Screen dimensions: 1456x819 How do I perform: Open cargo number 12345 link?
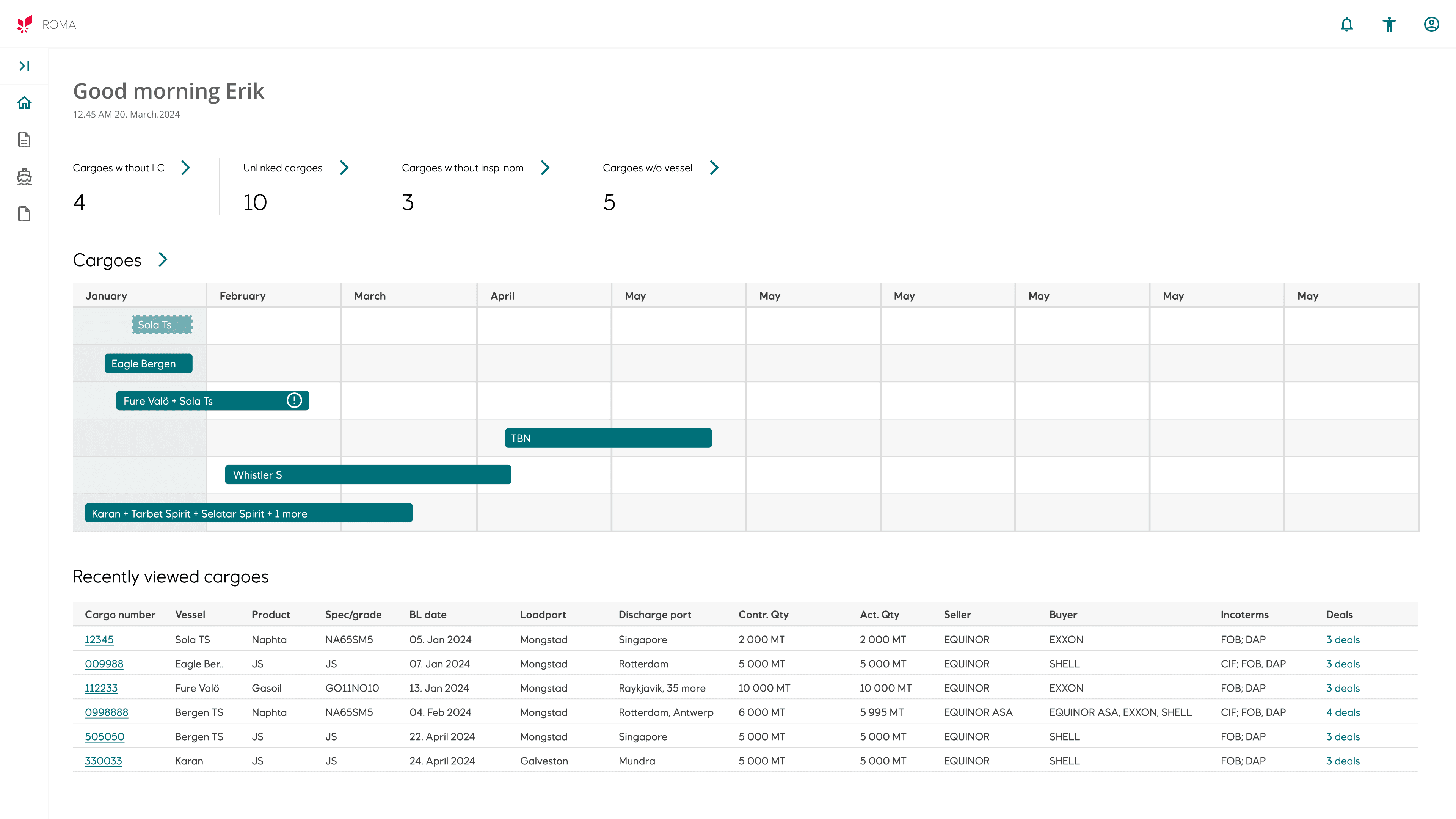click(99, 639)
